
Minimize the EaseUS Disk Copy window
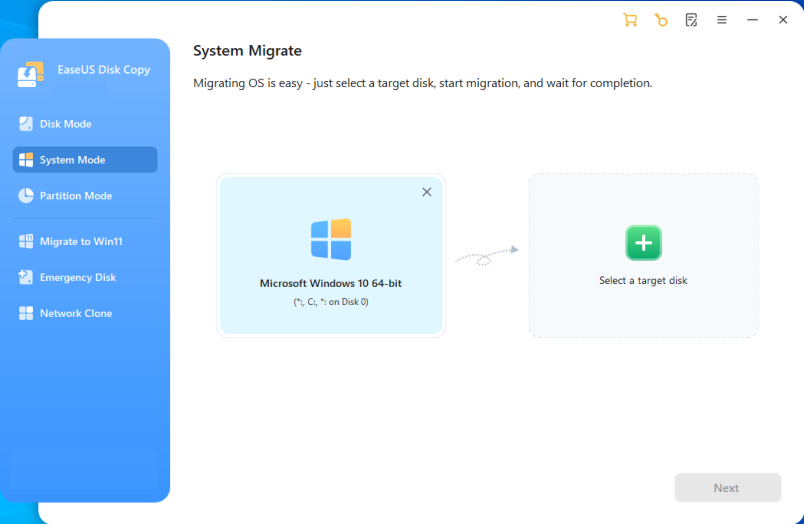(752, 20)
